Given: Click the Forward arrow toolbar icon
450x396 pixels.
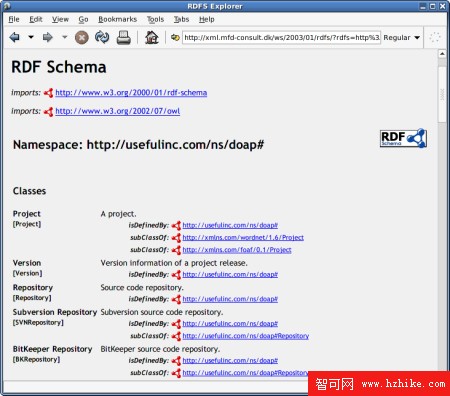Looking at the screenshot, I should tap(48, 37).
